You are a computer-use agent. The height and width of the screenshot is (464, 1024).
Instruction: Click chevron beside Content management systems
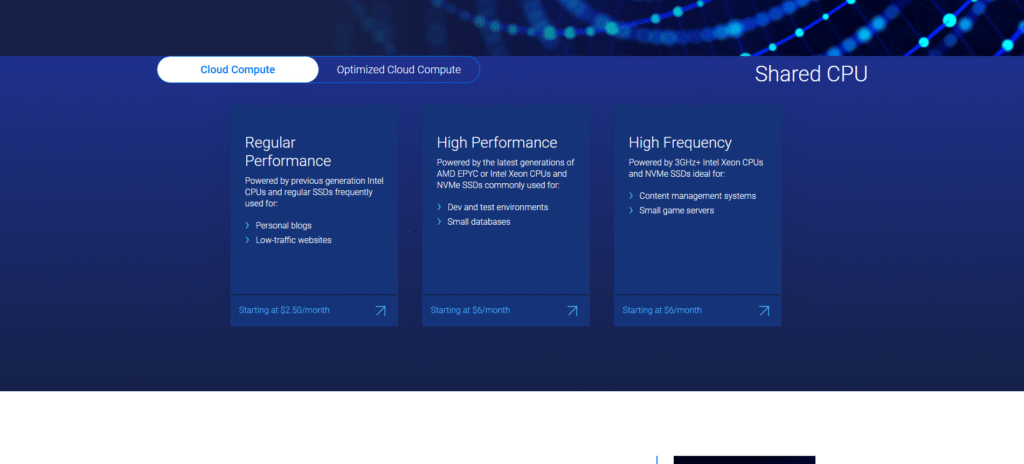(x=632, y=196)
